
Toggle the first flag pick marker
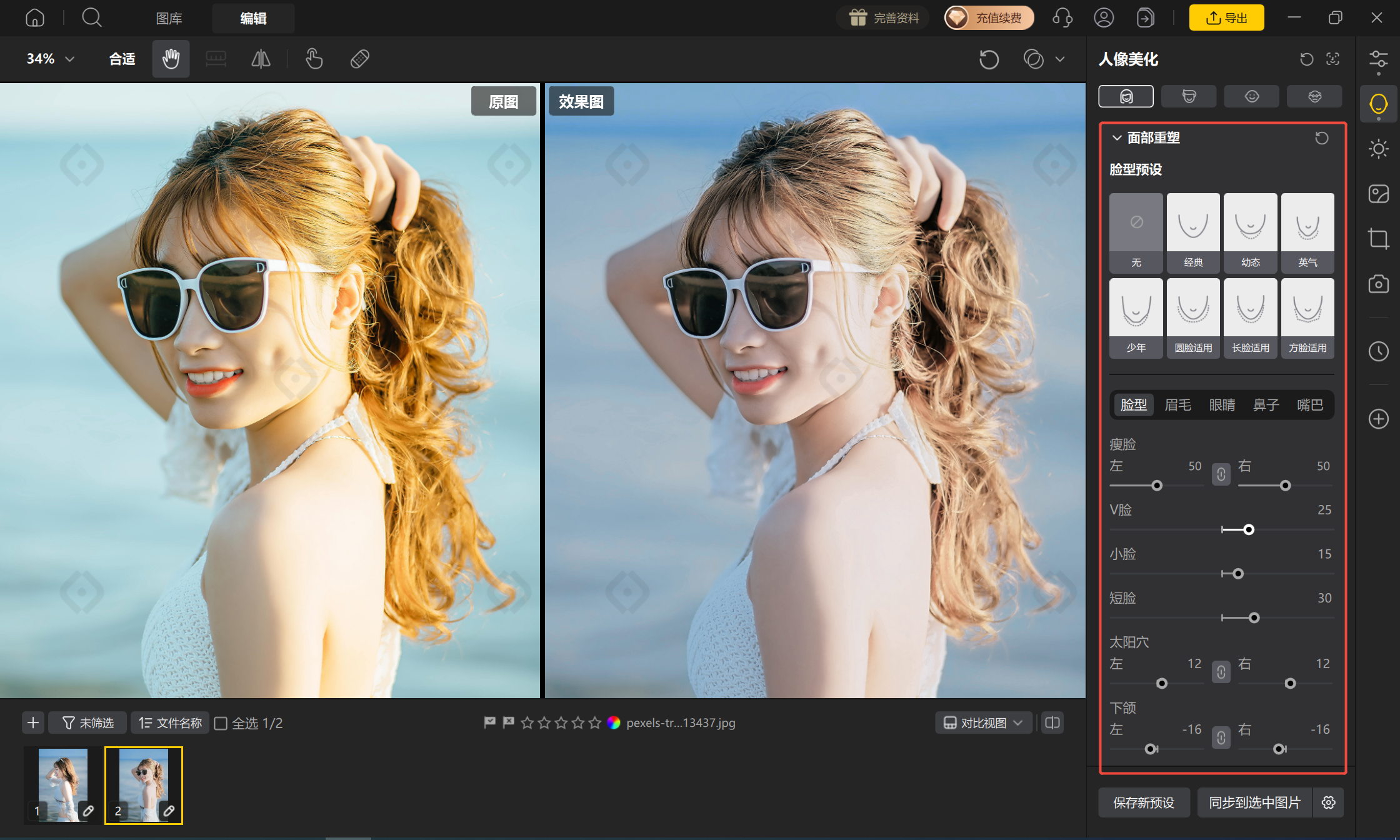point(489,722)
